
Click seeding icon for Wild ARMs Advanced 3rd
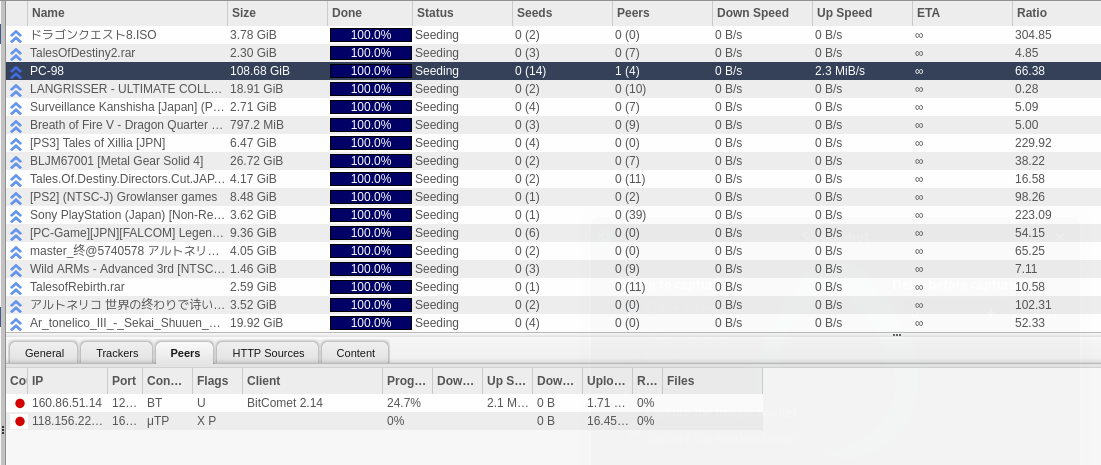16,269
